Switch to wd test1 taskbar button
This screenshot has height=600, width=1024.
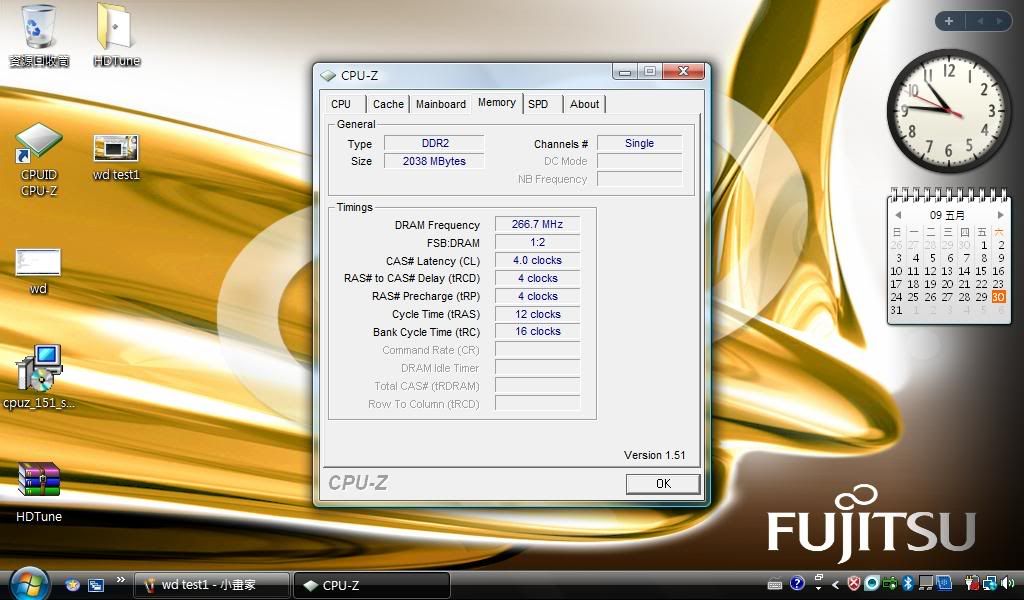[x=212, y=585]
